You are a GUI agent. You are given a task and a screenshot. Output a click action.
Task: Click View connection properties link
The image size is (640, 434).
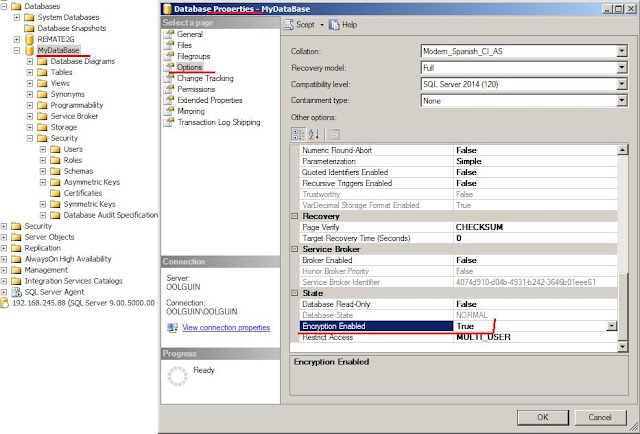point(226,327)
